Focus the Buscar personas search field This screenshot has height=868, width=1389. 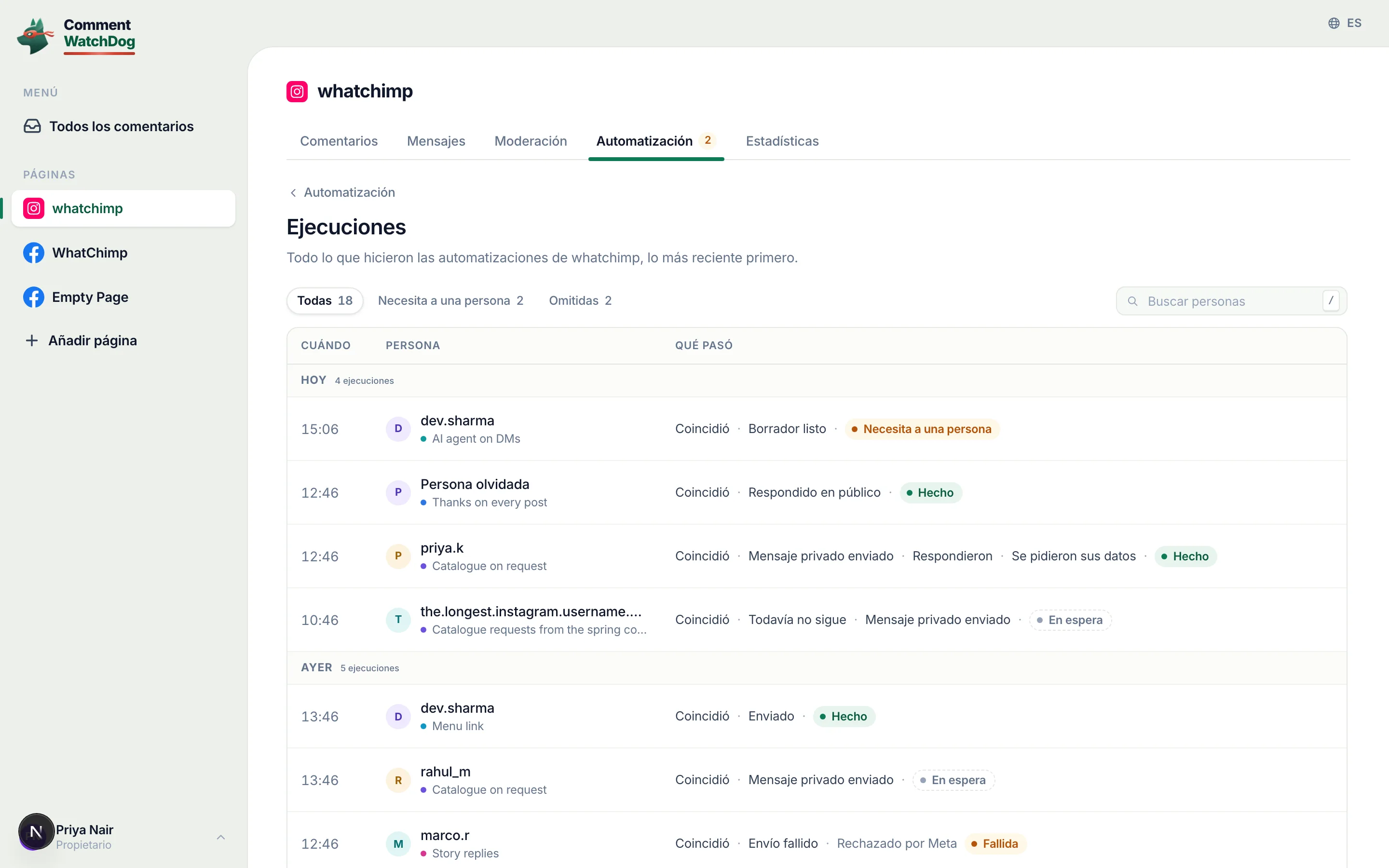[1231, 301]
